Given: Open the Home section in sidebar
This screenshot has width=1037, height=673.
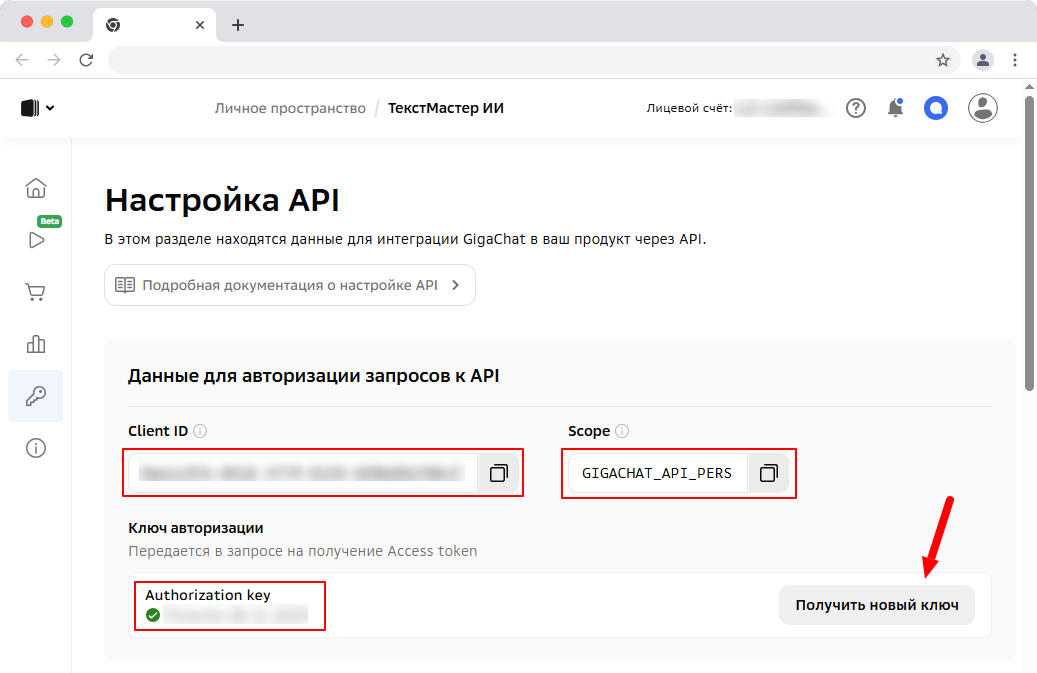Looking at the screenshot, I should coord(36,188).
